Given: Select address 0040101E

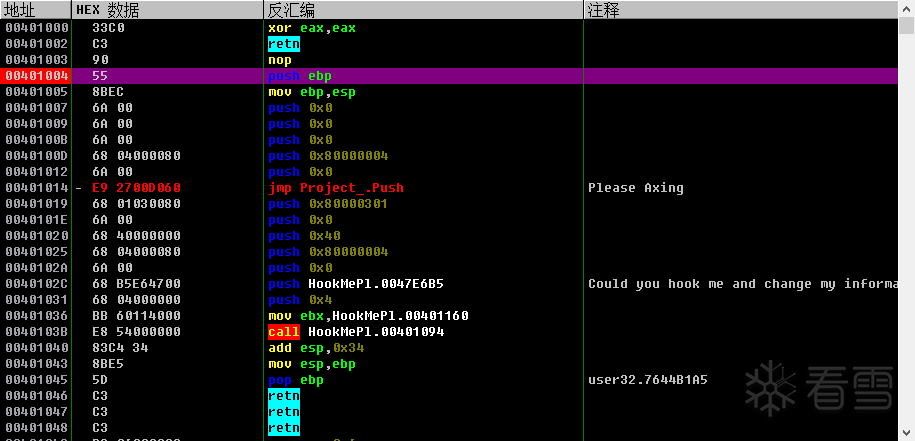Looking at the screenshot, I should pyautogui.click(x=37, y=220).
